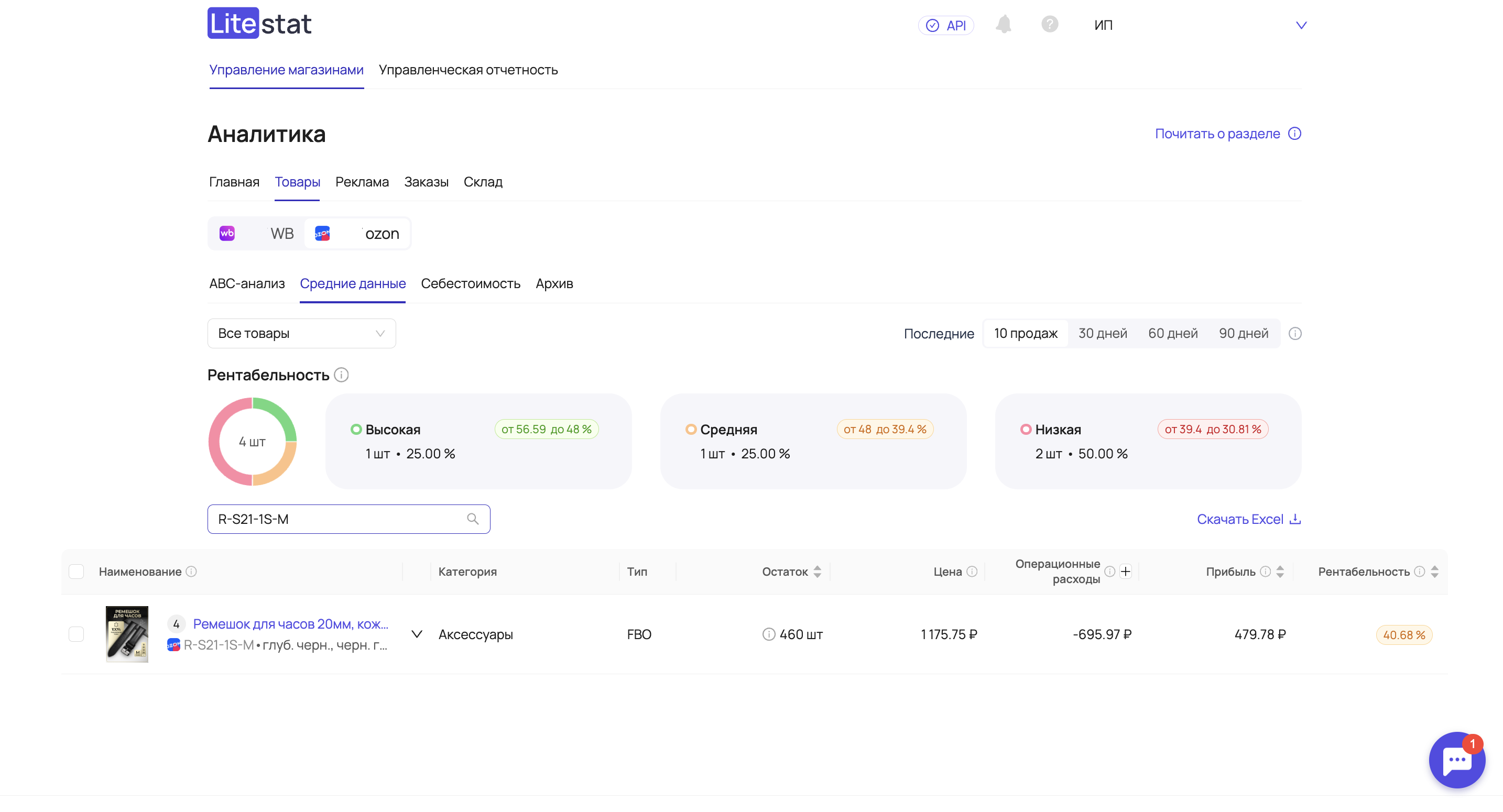The width and height of the screenshot is (1503, 812).
Task: Open the Себестоимость tab
Action: pos(470,283)
